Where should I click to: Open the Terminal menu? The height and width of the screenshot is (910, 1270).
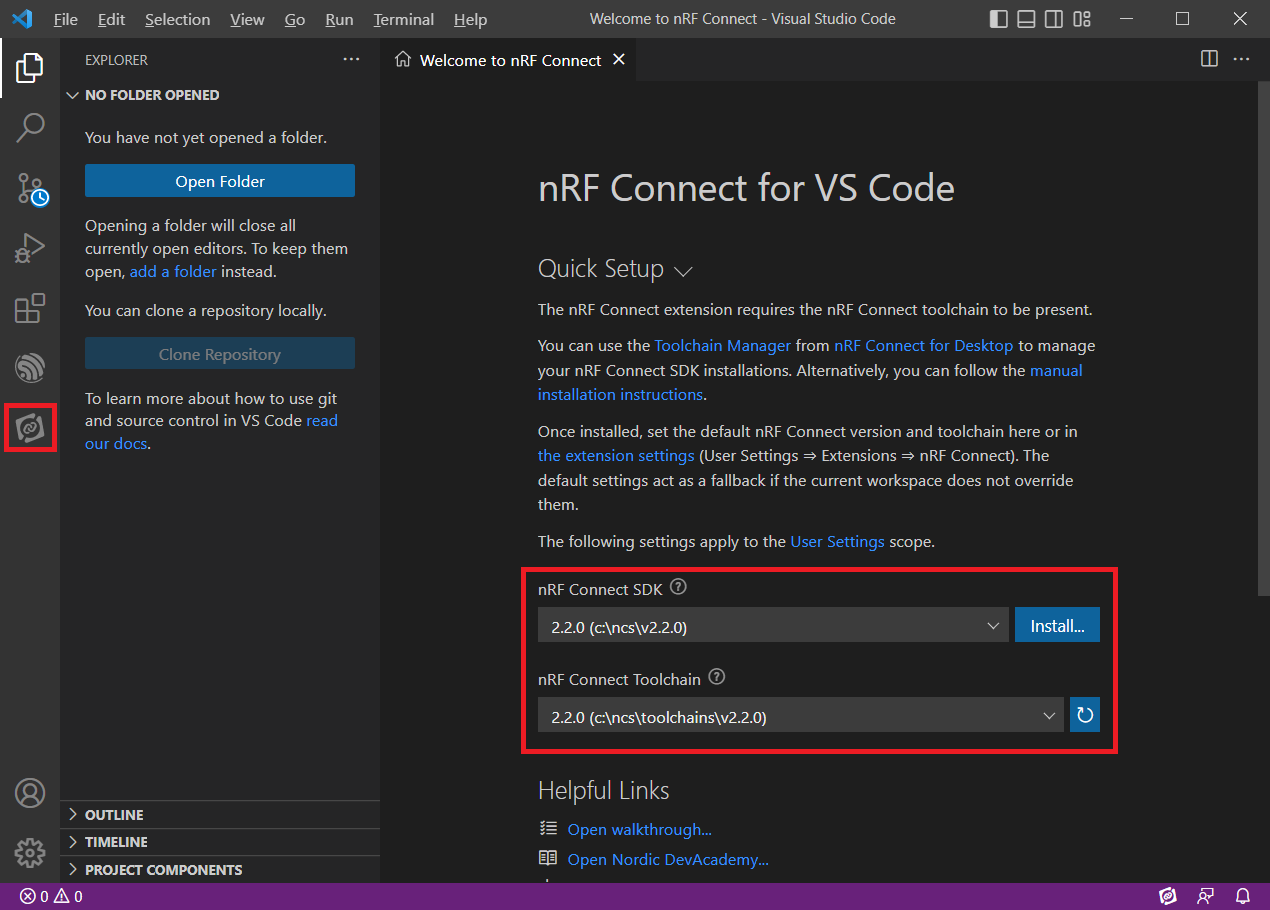pyautogui.click(x=403, y=19)
